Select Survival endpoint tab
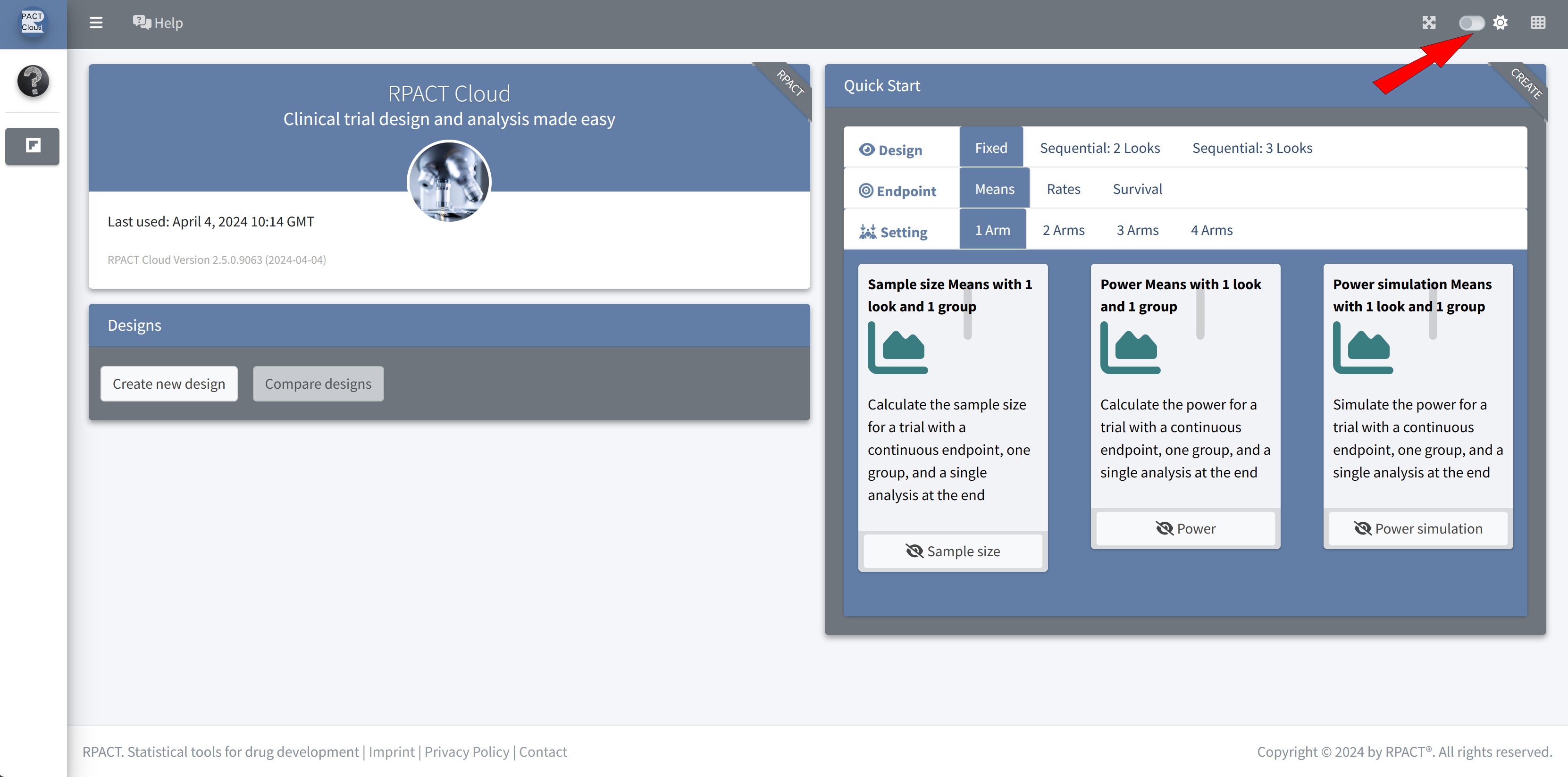The height and width of the screenshot is (777, 1568). 1137,189
